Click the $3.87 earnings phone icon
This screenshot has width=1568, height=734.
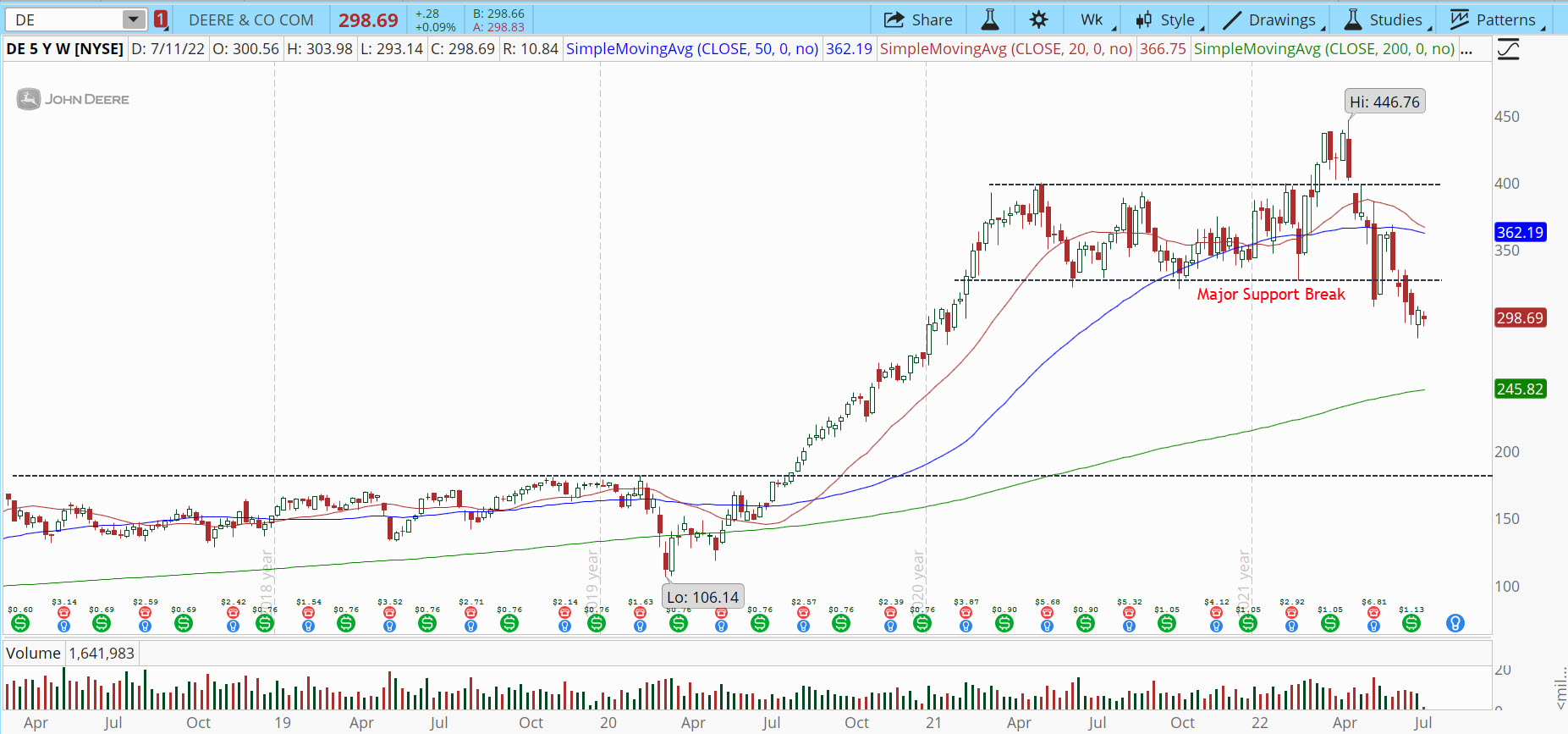pyautogui.click(x=966, y=613)
